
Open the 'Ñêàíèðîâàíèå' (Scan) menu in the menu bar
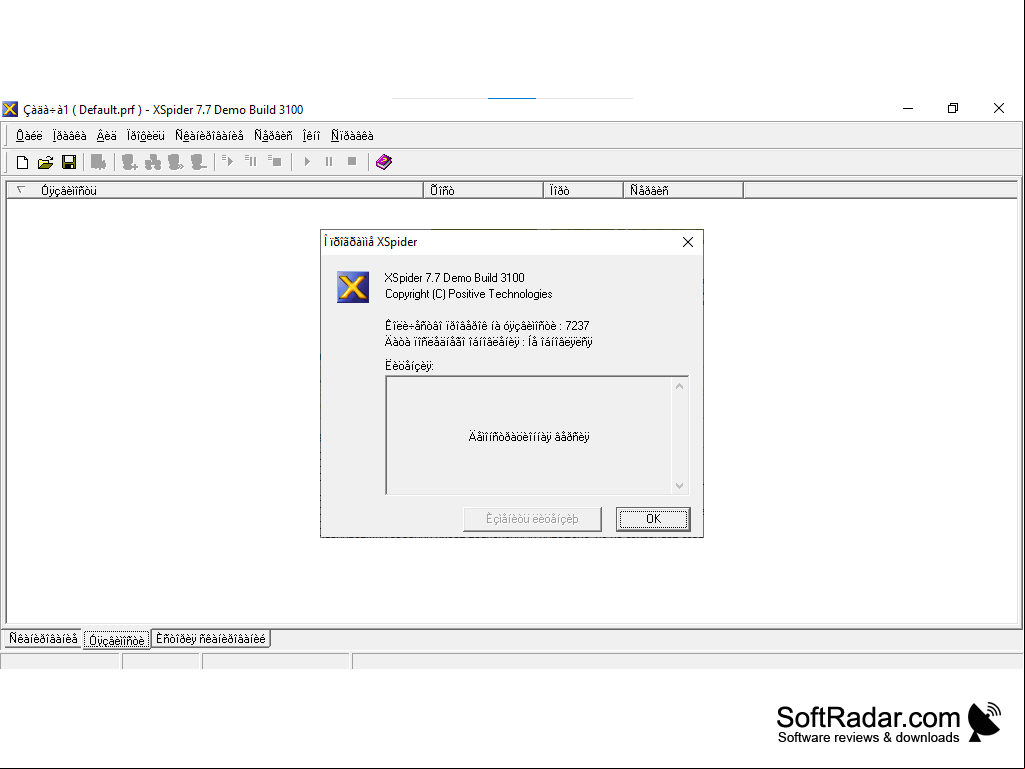tap(209, 135)
